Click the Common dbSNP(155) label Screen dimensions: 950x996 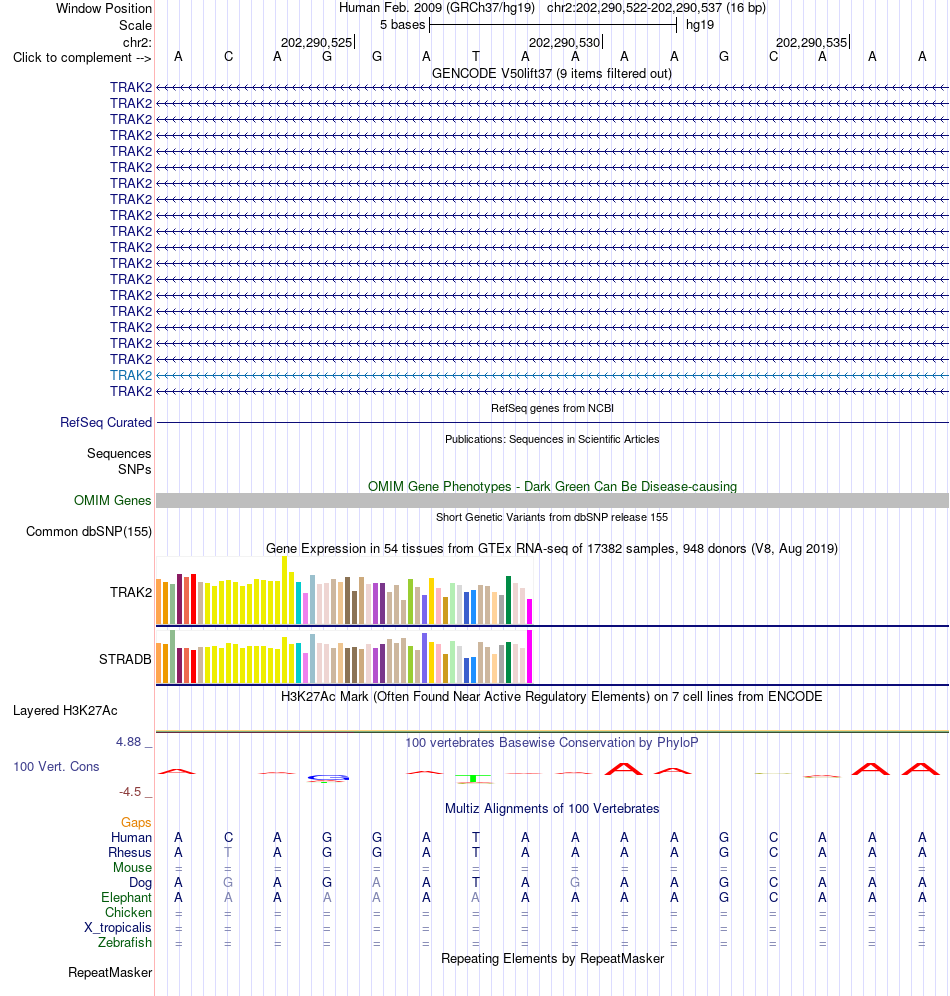tap(89, 532)
